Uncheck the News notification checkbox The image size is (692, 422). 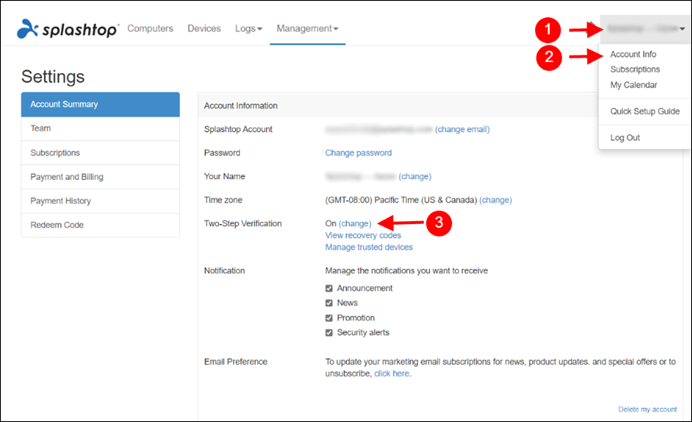pos(329,303)
